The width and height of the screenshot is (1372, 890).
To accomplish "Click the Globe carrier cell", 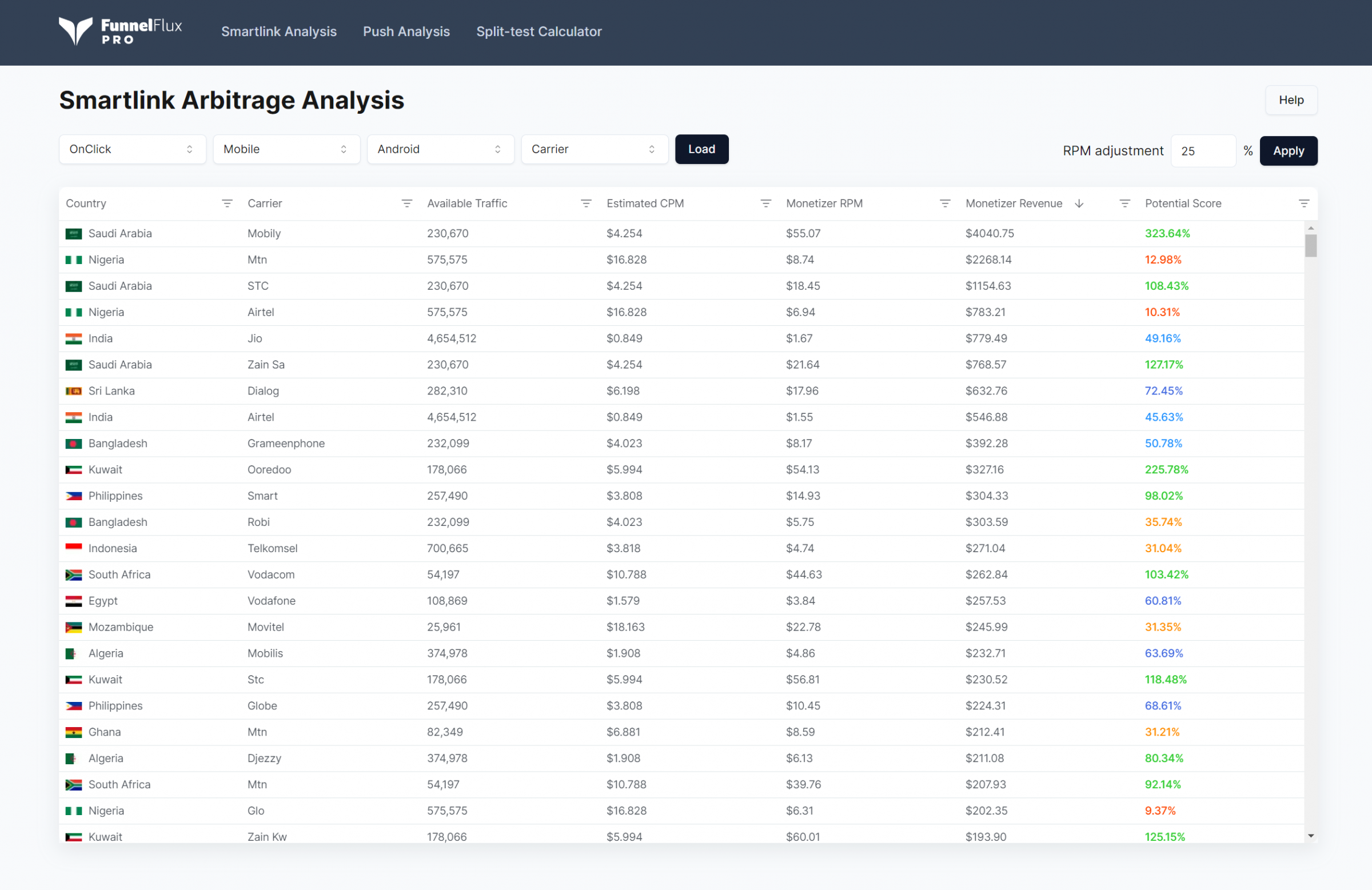I will click(x=262, y=706).
